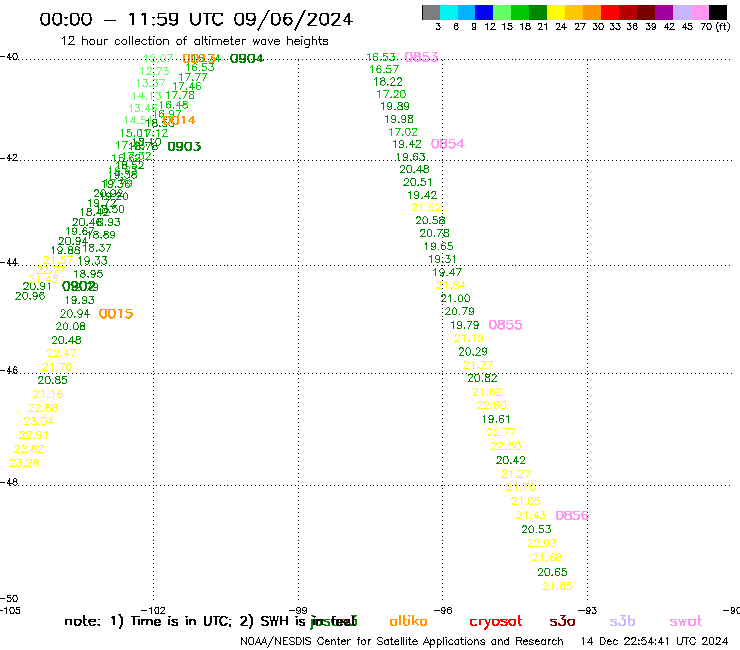Select the pink legend swatch
Screen dimensions: 740x650
pyautogui.click(x=699, y=12)
